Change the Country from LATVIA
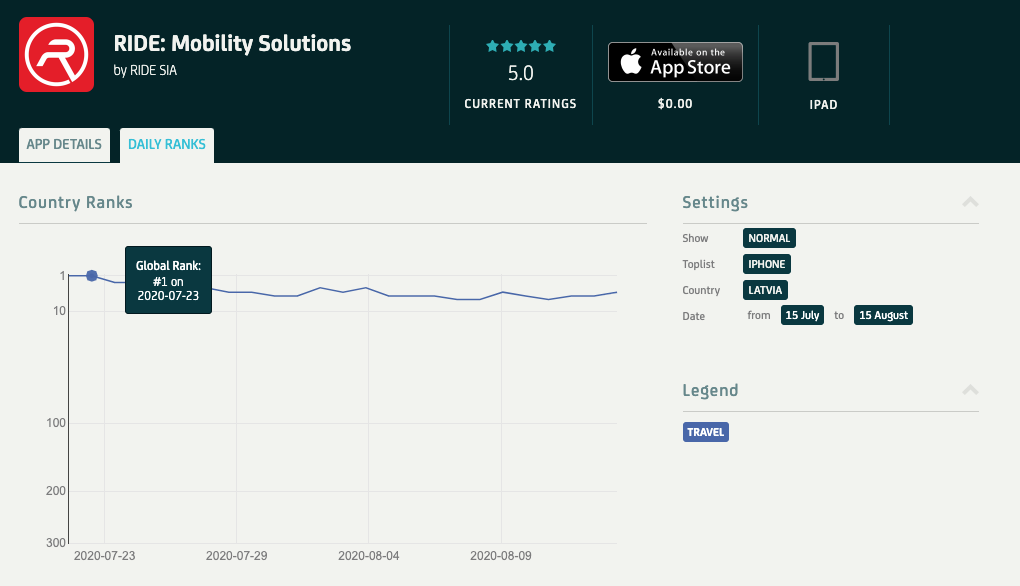1020x586 pixels. [x=765, y=290]
